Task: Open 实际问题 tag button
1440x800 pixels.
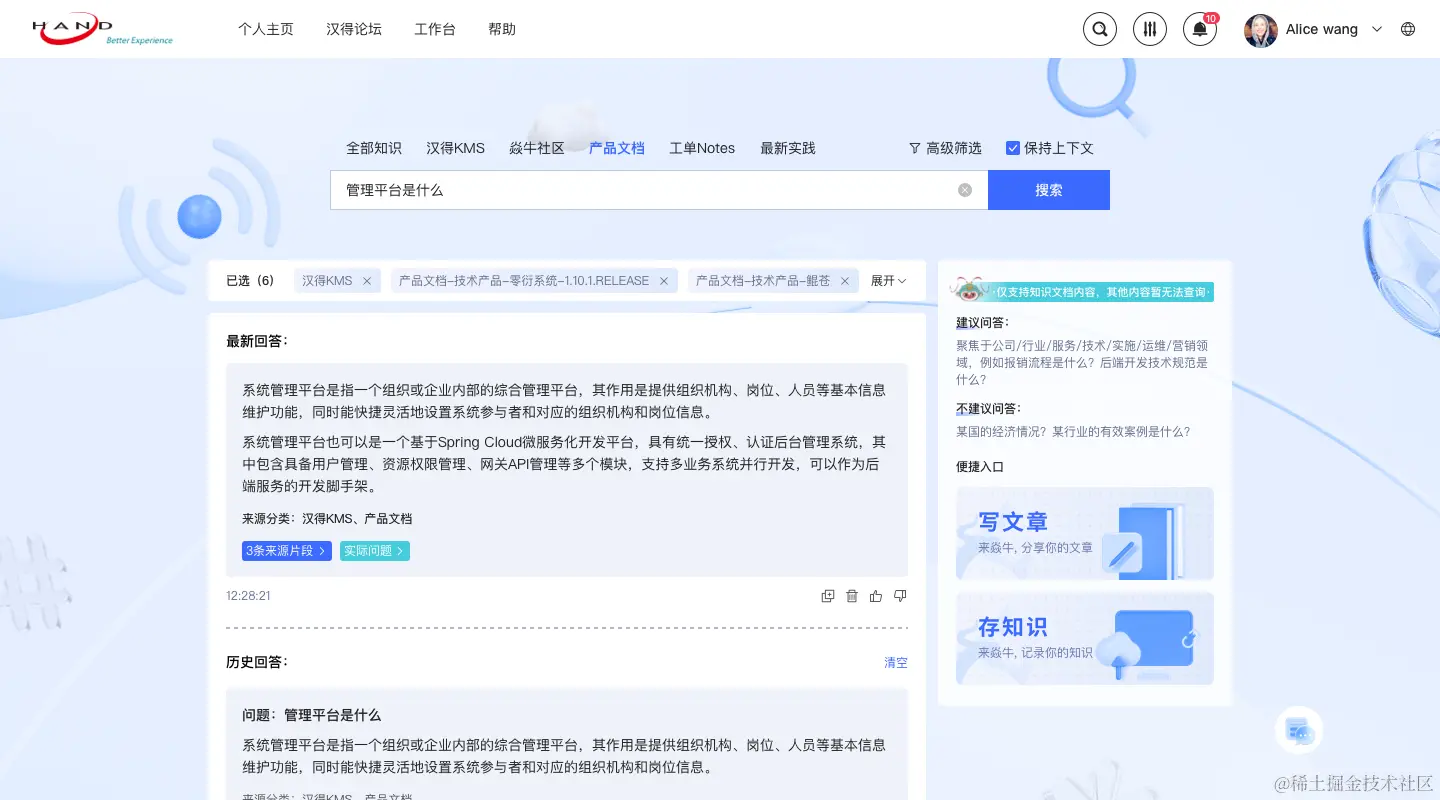Action: [x=375, y=551]
